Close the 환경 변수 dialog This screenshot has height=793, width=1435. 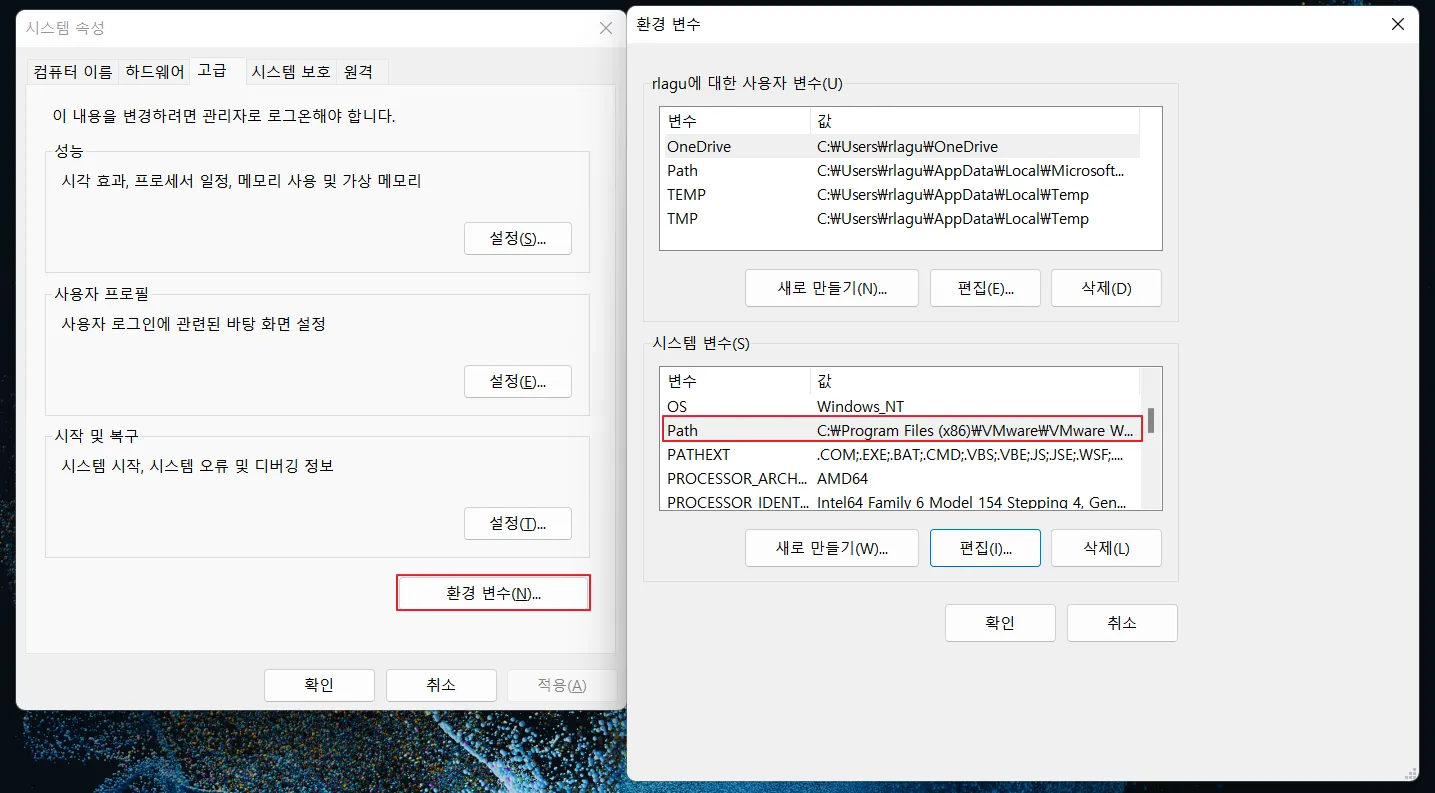pyautogui.click(x=1398, y=24)
